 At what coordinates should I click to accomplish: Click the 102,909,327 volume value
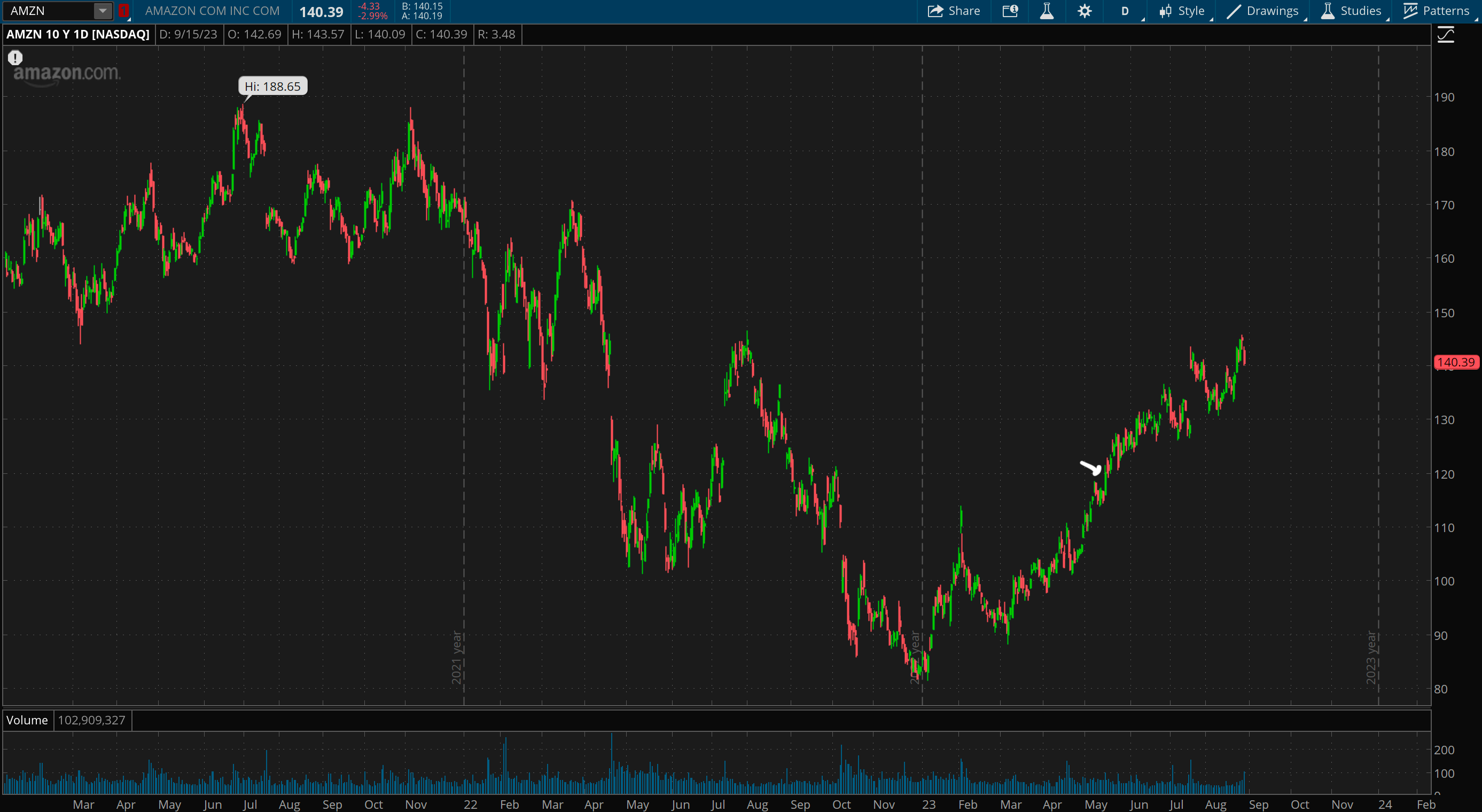tap(91, 720)
